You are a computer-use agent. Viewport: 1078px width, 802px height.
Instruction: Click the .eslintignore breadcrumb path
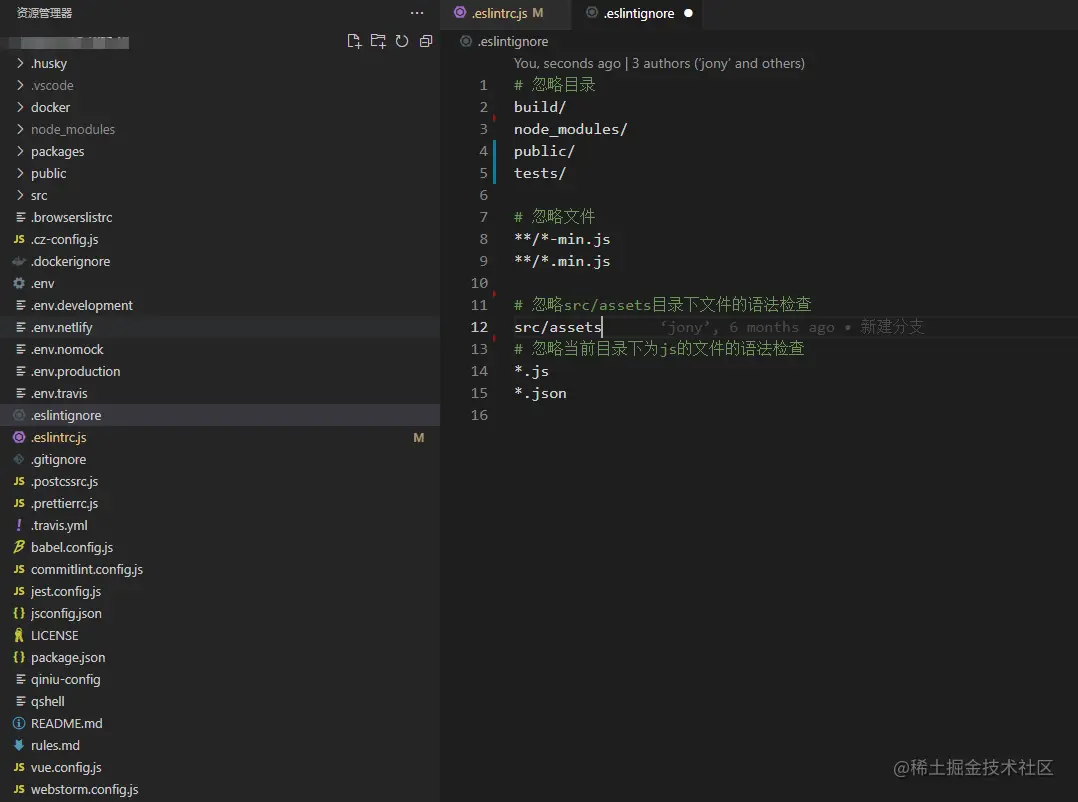pyautogui.click(x=513, y=41)
